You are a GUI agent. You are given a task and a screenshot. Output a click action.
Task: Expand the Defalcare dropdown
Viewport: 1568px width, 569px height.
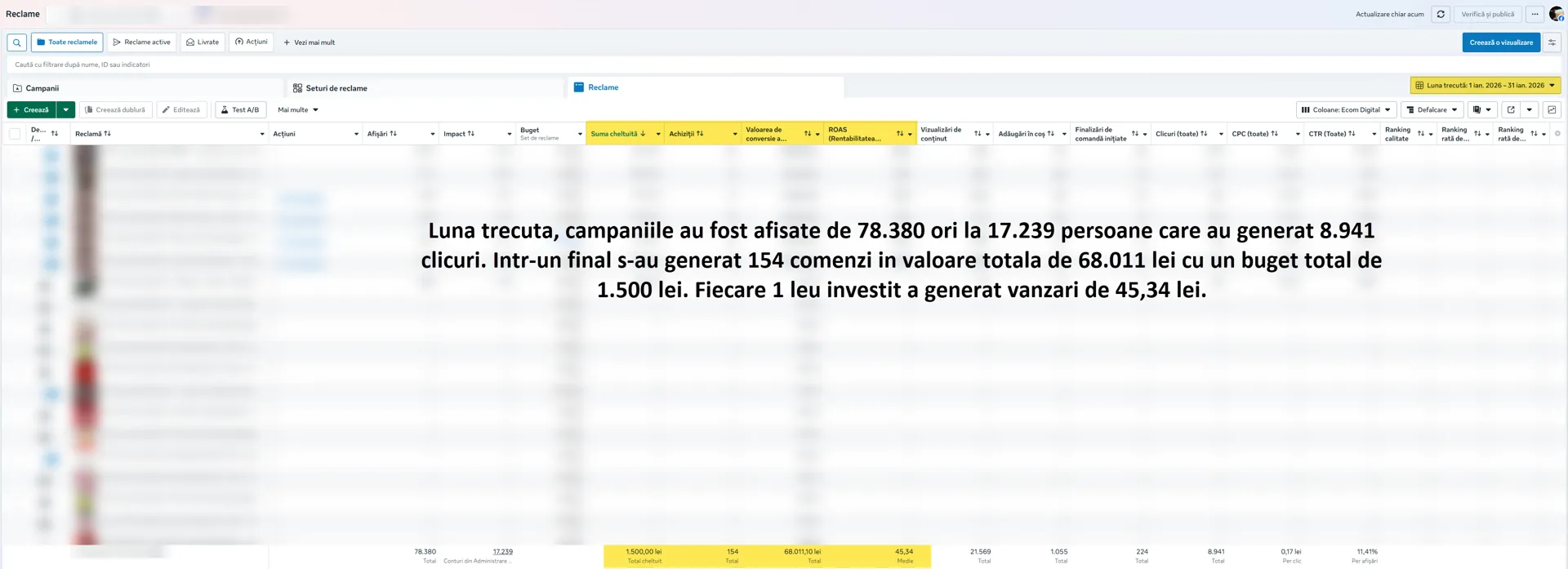coord(1432,109)
